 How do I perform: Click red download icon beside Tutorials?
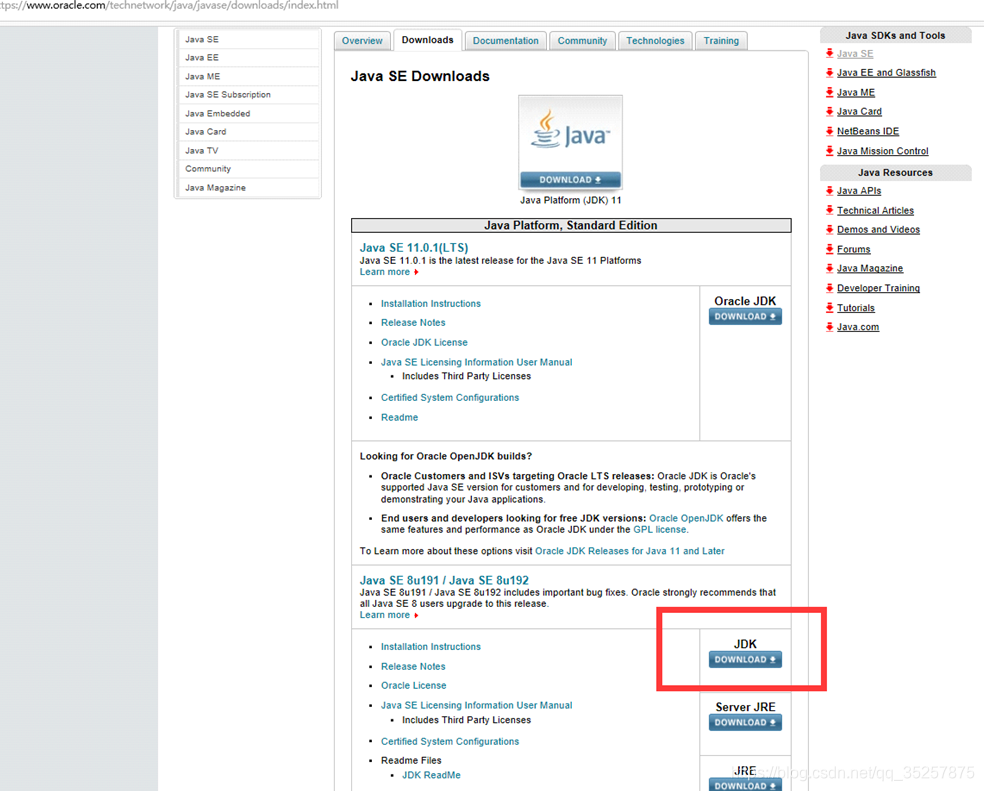pos(830,308)
